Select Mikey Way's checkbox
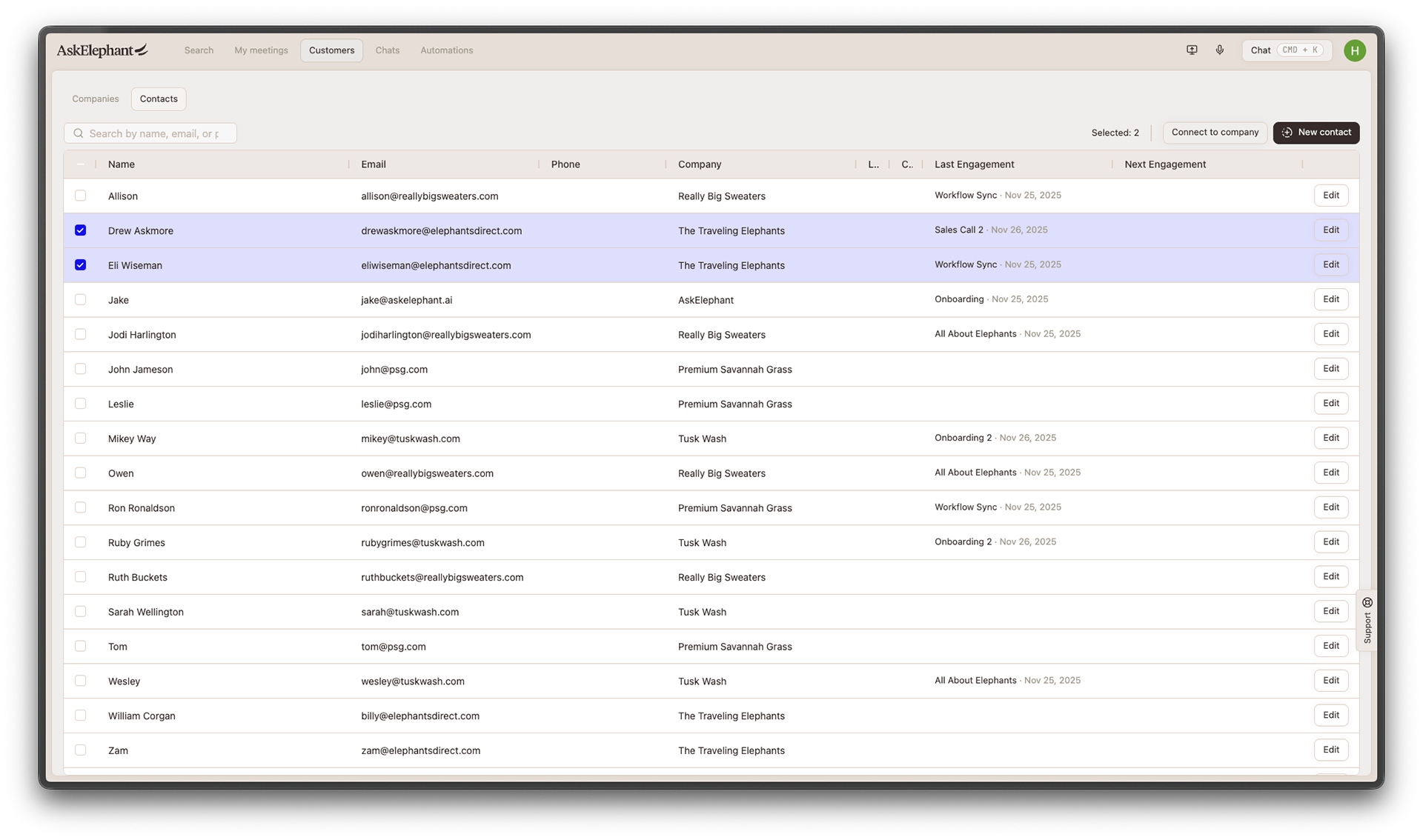This screenshot has height=840, width=1423. tap(80, 439)
